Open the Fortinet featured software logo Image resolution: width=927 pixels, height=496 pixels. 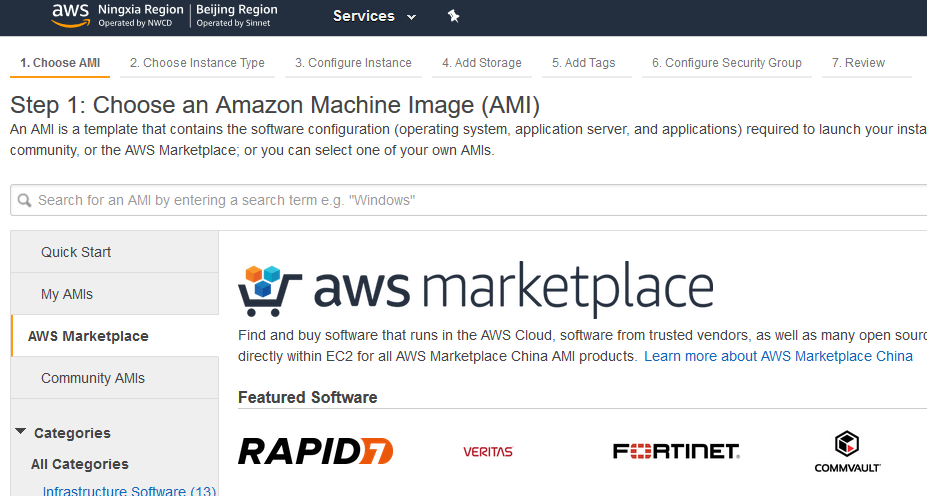tap(676, 452)
